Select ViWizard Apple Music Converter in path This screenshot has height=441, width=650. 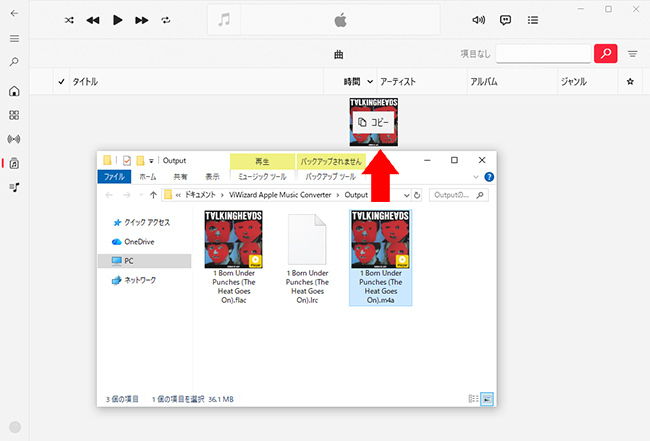(280, 195)
